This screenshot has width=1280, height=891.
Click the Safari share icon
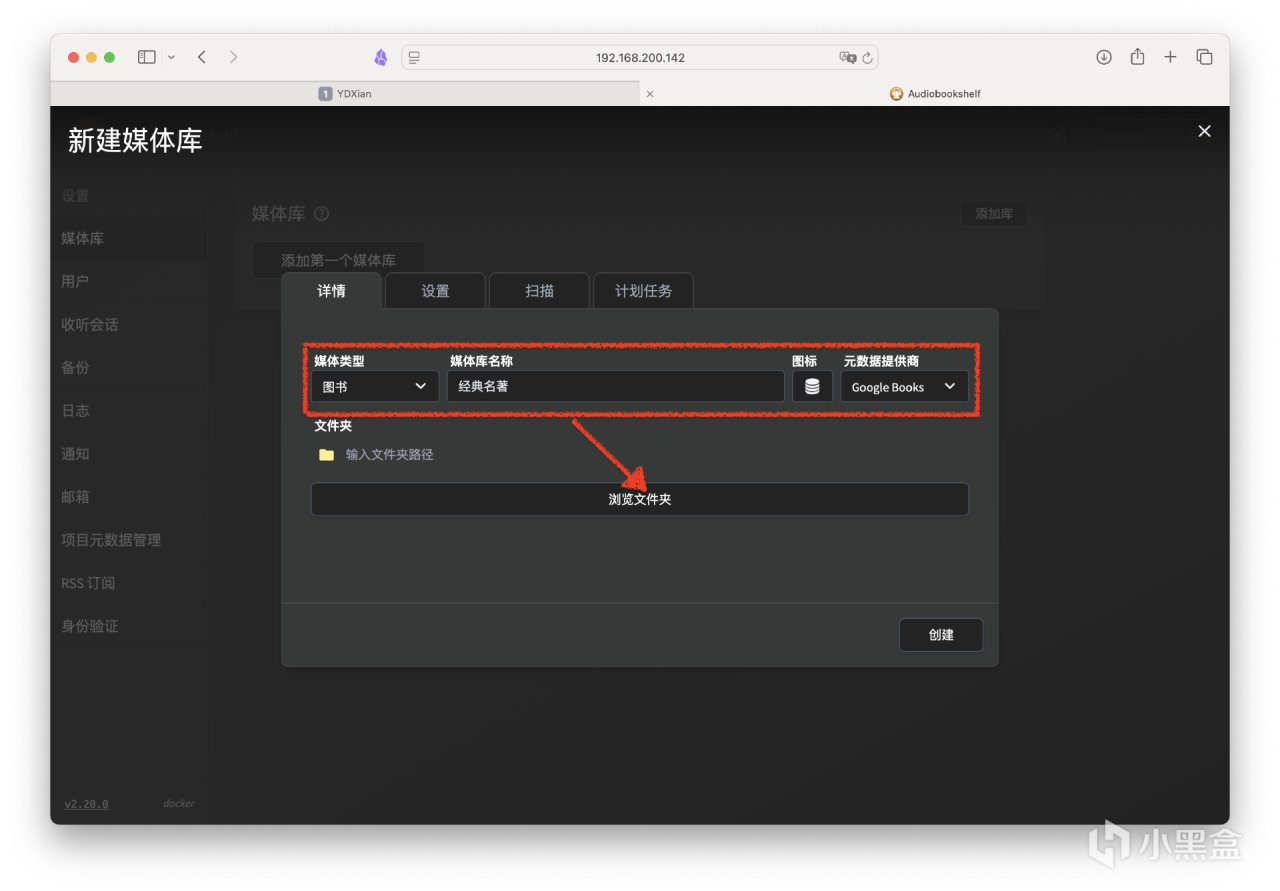pos(1137,57)
